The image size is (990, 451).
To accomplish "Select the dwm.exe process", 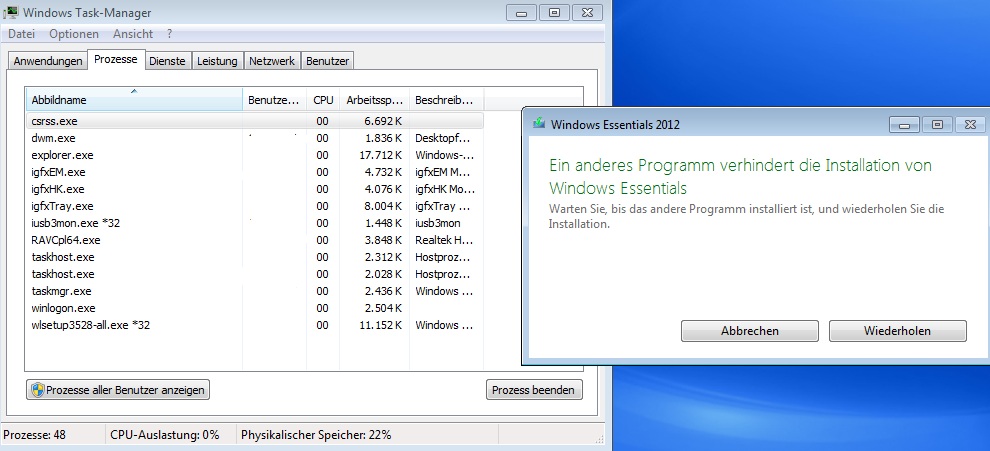I will point(255,138).
